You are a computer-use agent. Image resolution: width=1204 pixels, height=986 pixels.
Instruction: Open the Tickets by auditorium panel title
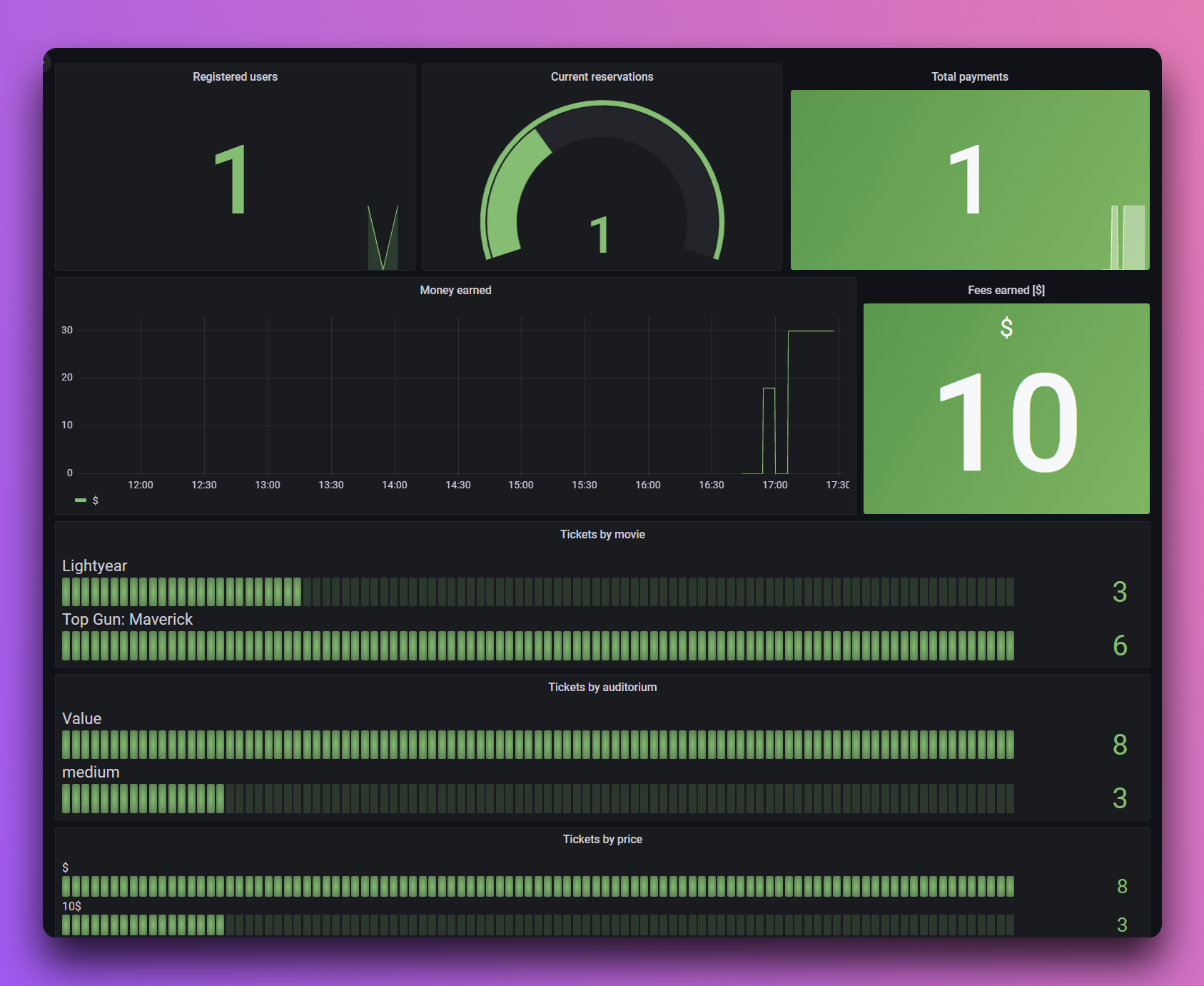(x=602, y=687)
